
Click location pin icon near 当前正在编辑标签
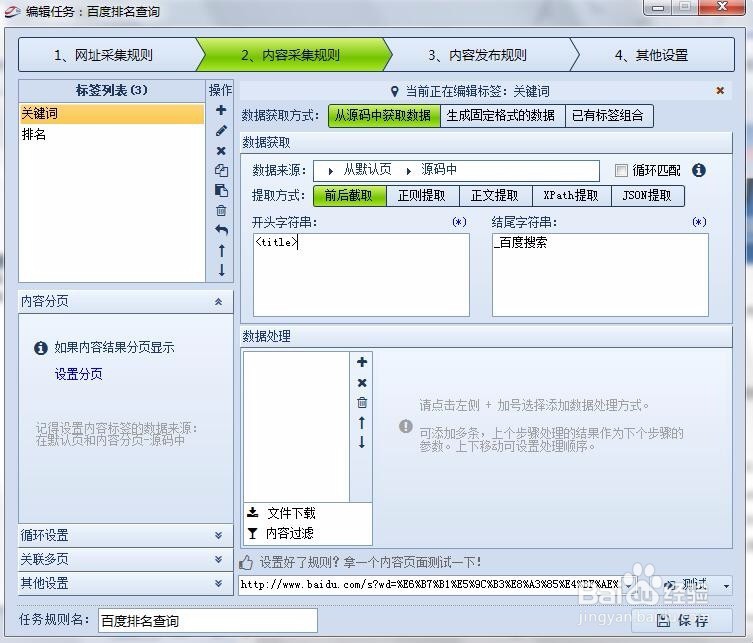(x=394, y=91)
